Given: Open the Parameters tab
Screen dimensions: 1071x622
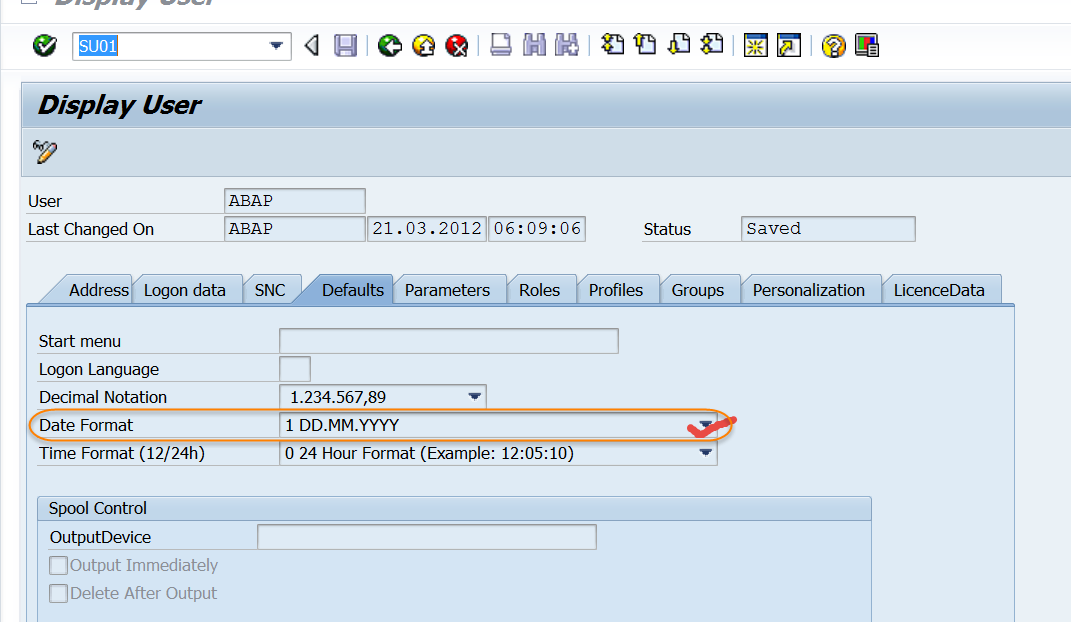Looking at the screenshot, I should pos(447,290).
